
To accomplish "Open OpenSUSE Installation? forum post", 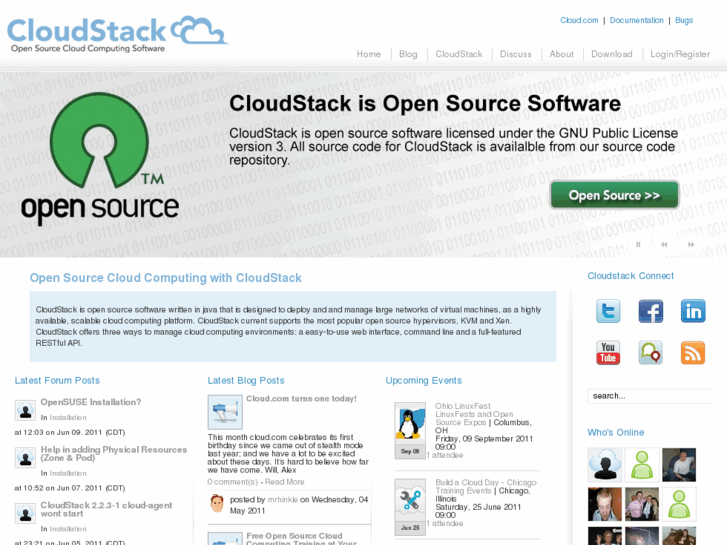I will (91, 402).
